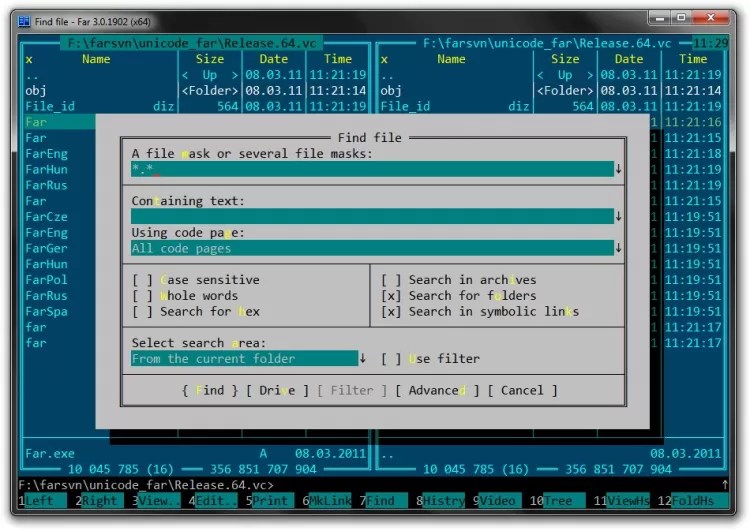
Task: Click the left panel Name column header
Action: tap(96, 59)
